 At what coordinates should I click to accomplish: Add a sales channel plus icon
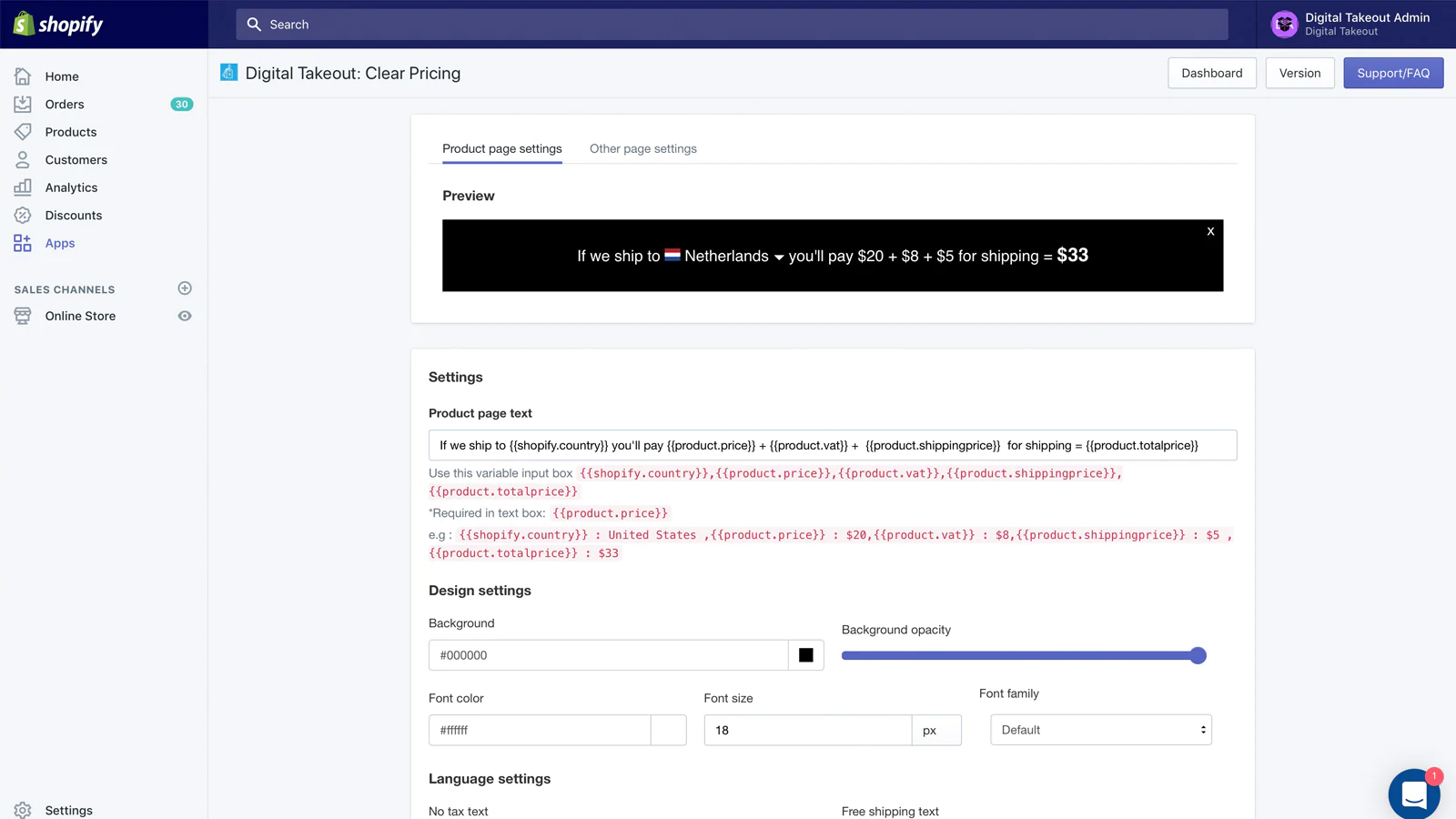coord(185,288)
